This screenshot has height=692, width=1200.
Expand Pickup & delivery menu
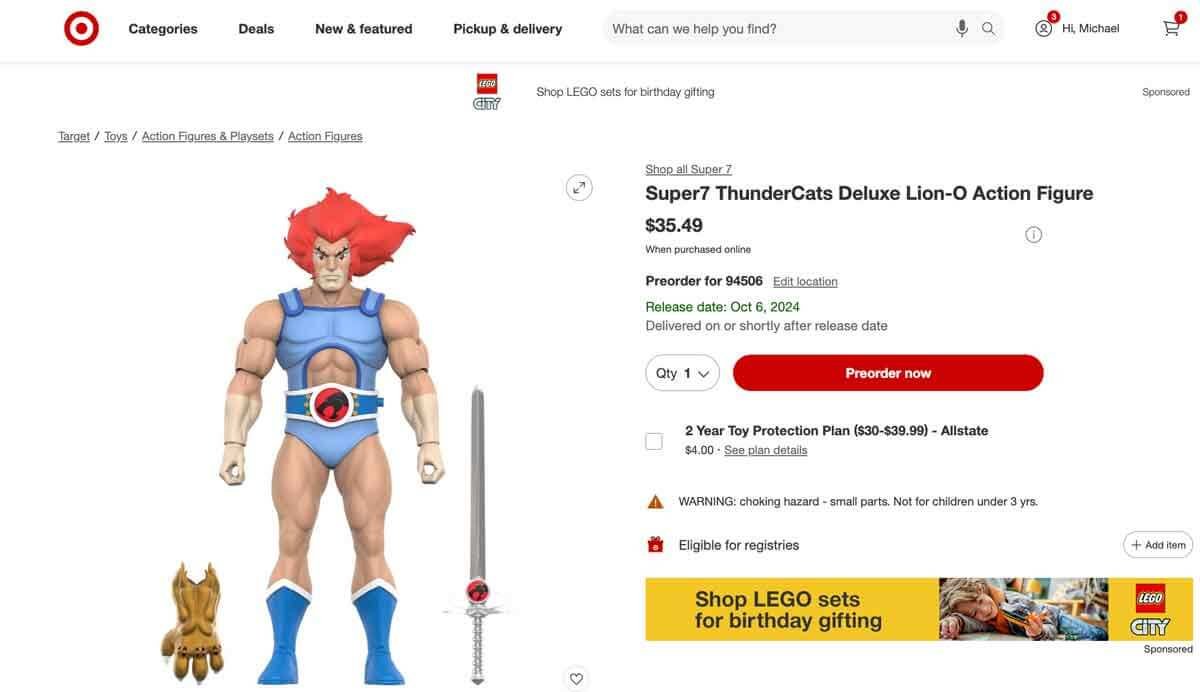click(507, 28)
